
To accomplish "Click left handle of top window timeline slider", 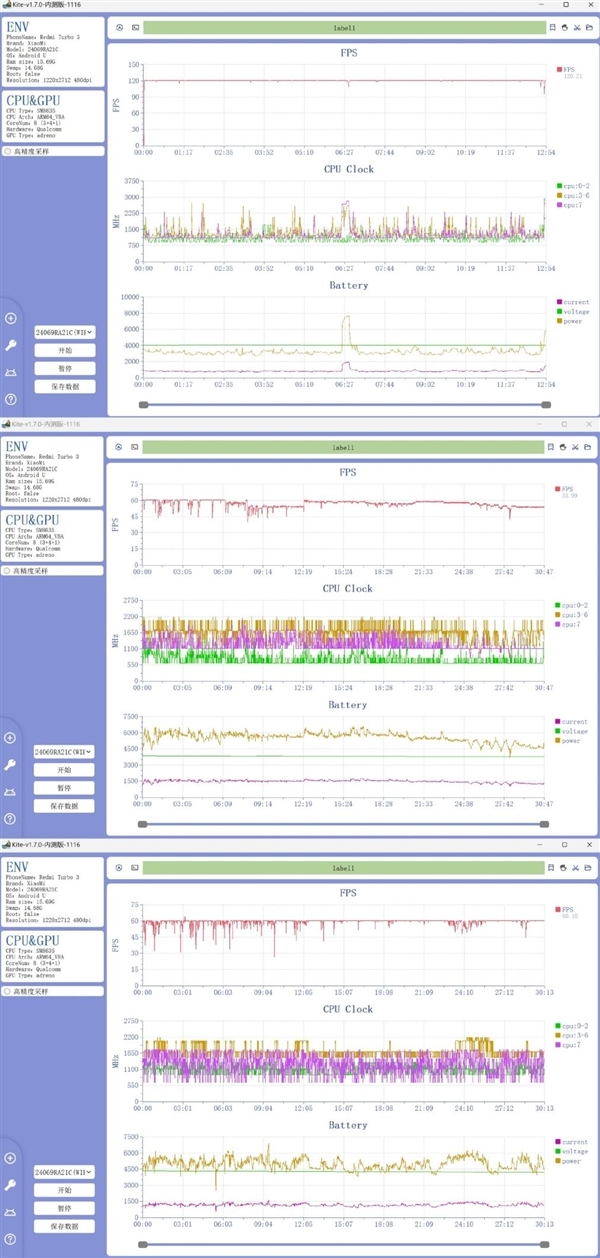I will click(x=144, y=404).
